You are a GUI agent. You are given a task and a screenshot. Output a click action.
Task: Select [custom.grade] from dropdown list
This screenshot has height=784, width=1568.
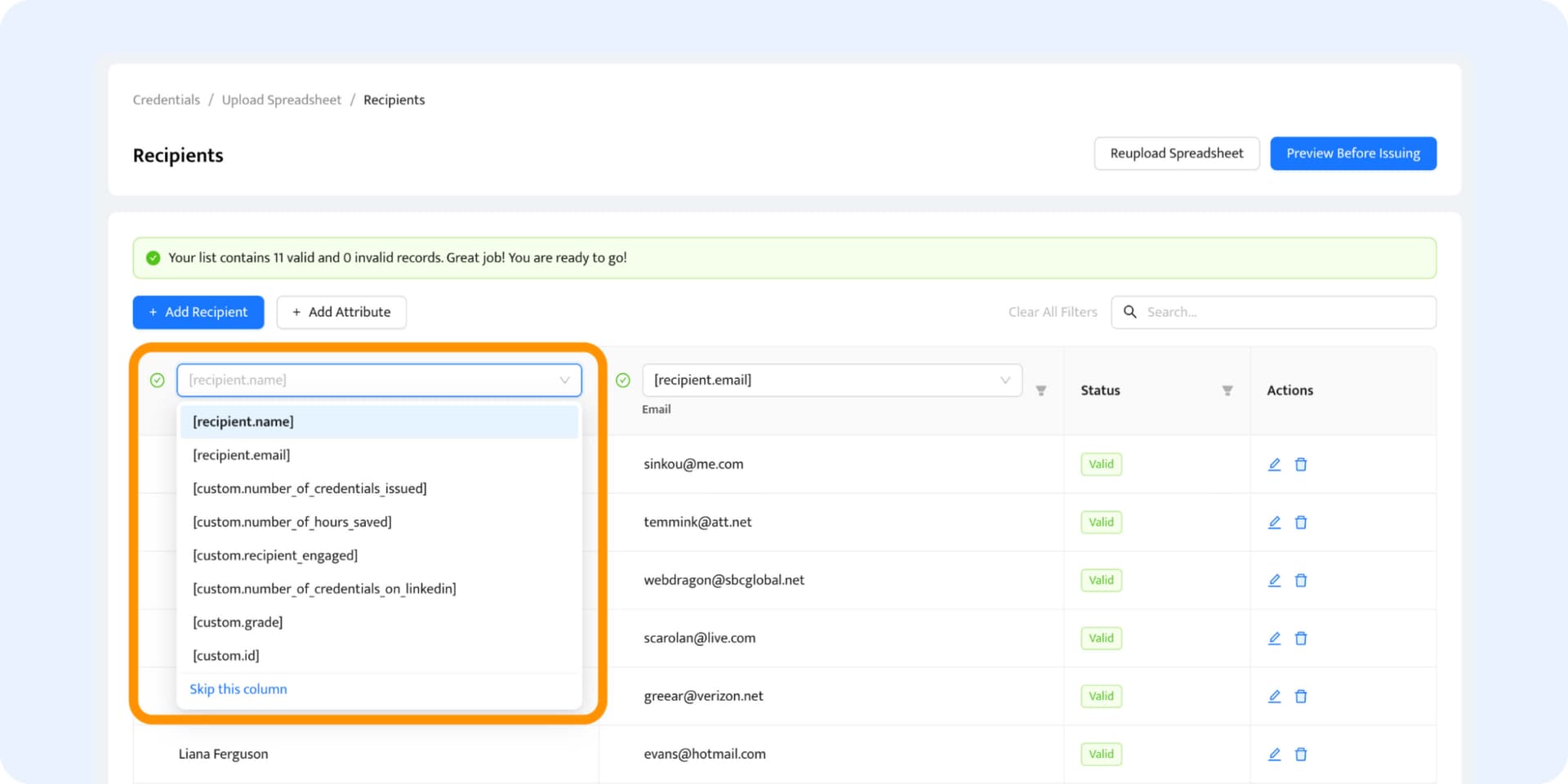238,622
